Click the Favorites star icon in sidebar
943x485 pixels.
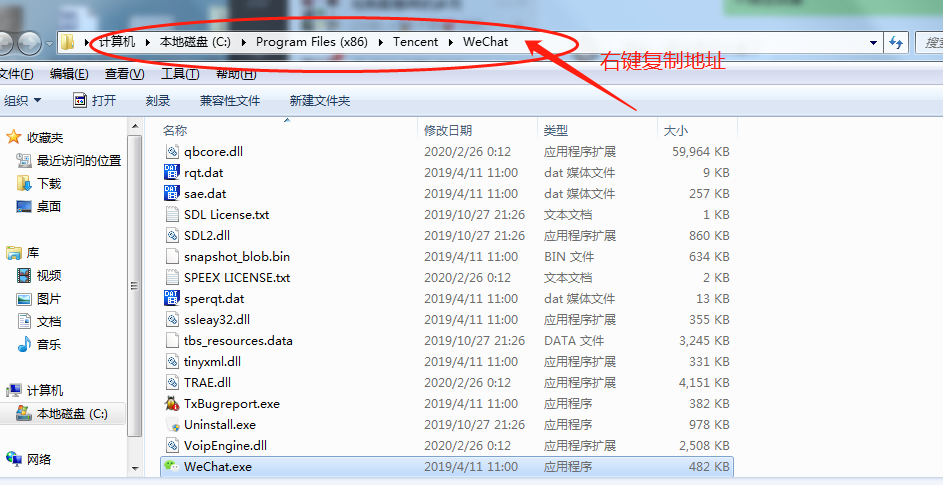pyautogui.click(x=13, y=137)
